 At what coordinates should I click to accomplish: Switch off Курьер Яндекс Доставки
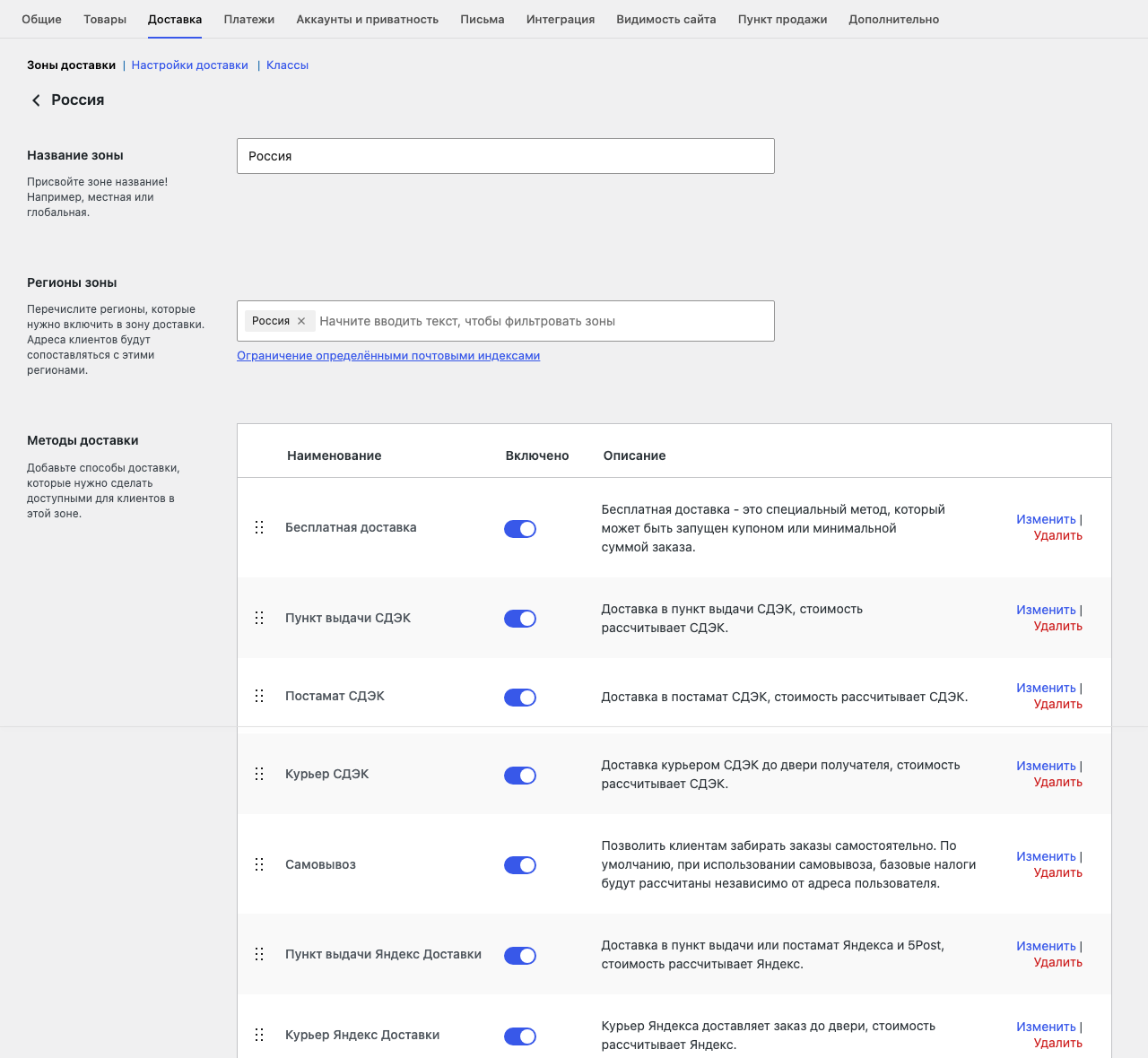520,1036
